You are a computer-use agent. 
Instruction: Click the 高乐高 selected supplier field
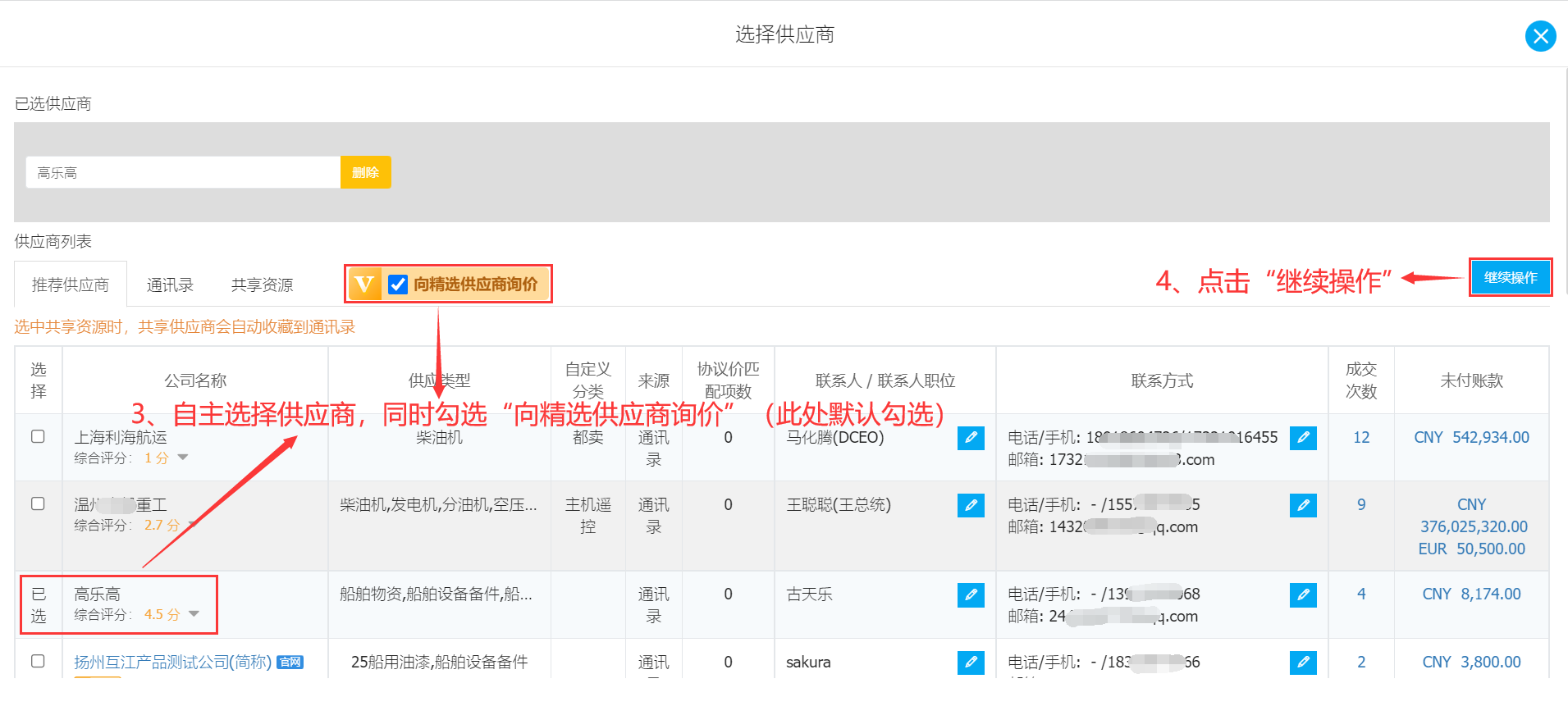pos(183,172)
